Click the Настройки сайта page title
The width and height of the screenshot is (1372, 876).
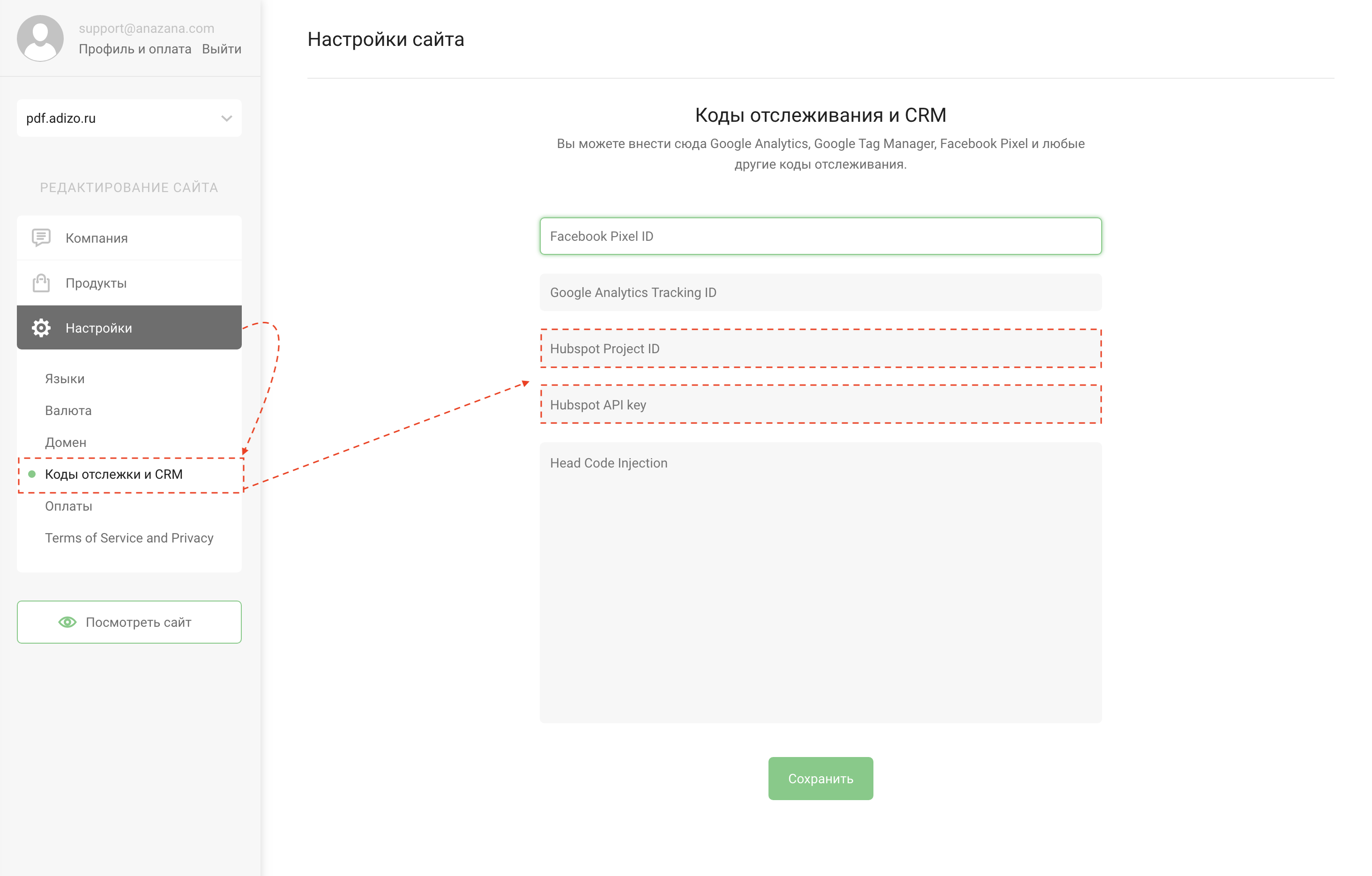coord(386,39)
